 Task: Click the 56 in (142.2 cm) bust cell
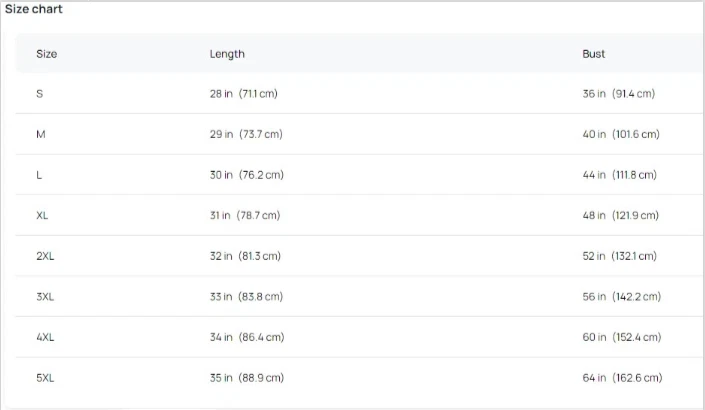[621, 297]
